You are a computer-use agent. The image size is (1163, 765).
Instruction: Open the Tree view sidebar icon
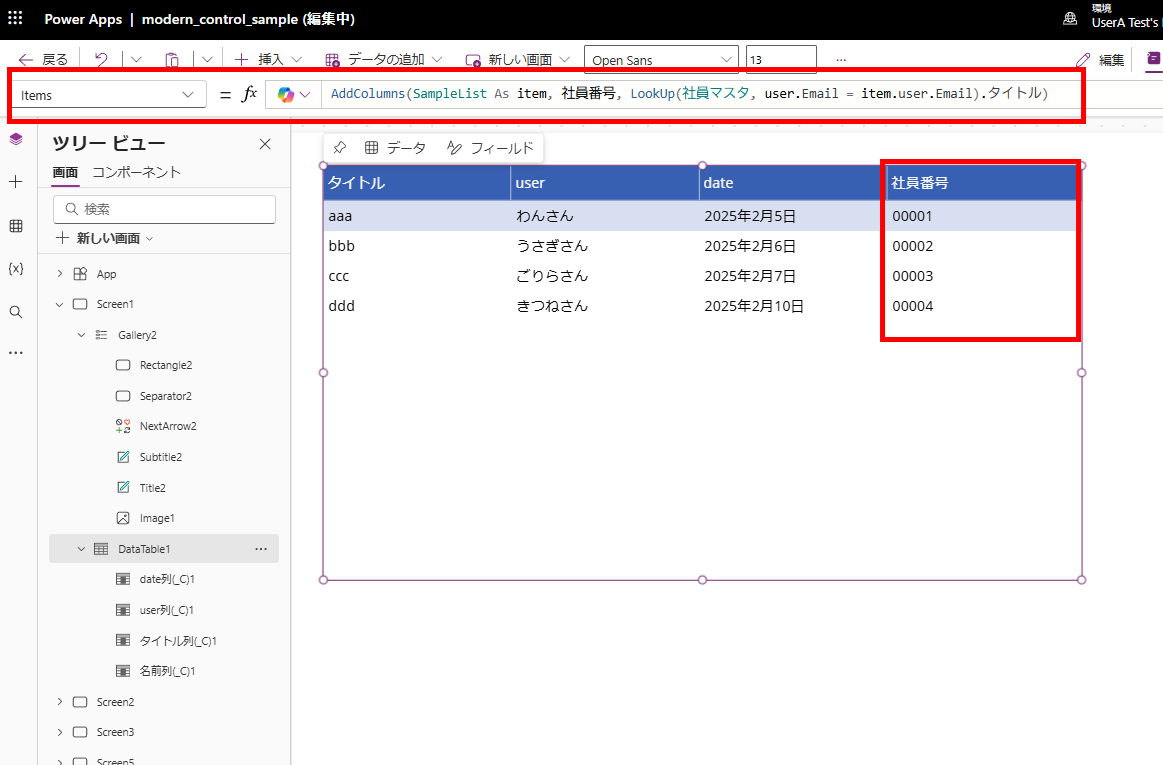pyautogui.click(x=15, y=139)
